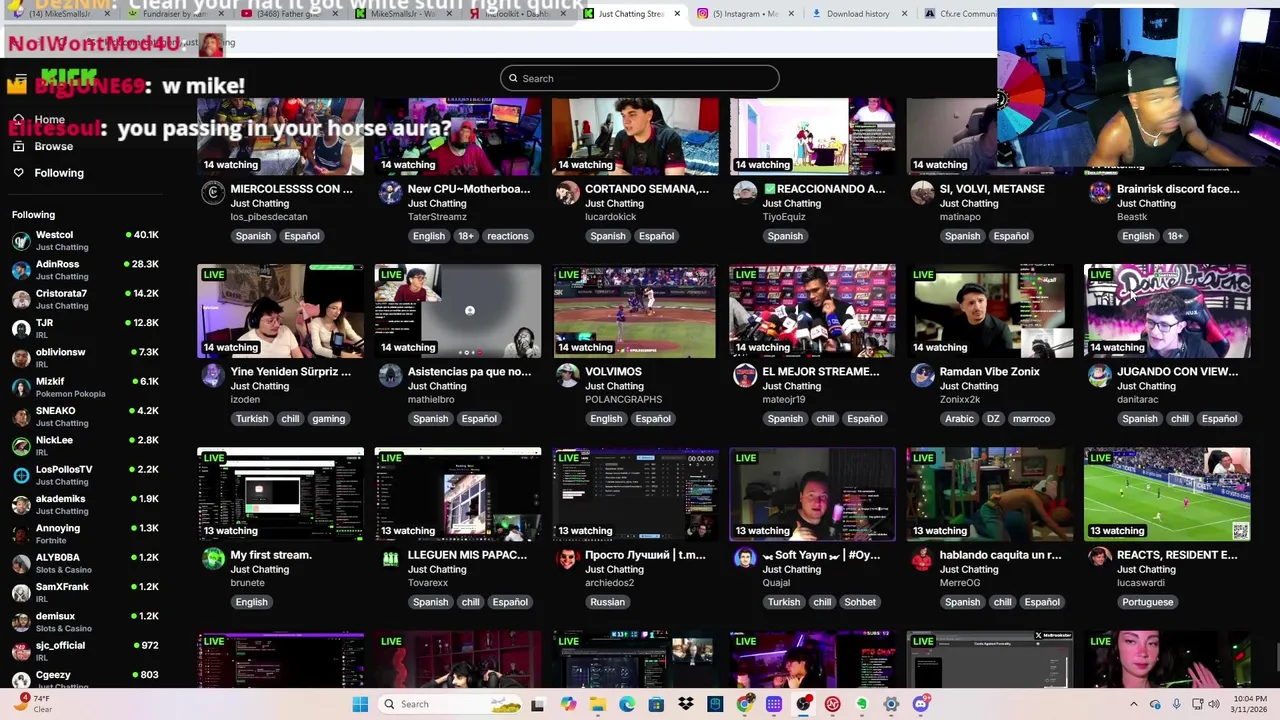Click the Windows taskbar Search box
The image size is (1280, 720).
click(452, 704)
